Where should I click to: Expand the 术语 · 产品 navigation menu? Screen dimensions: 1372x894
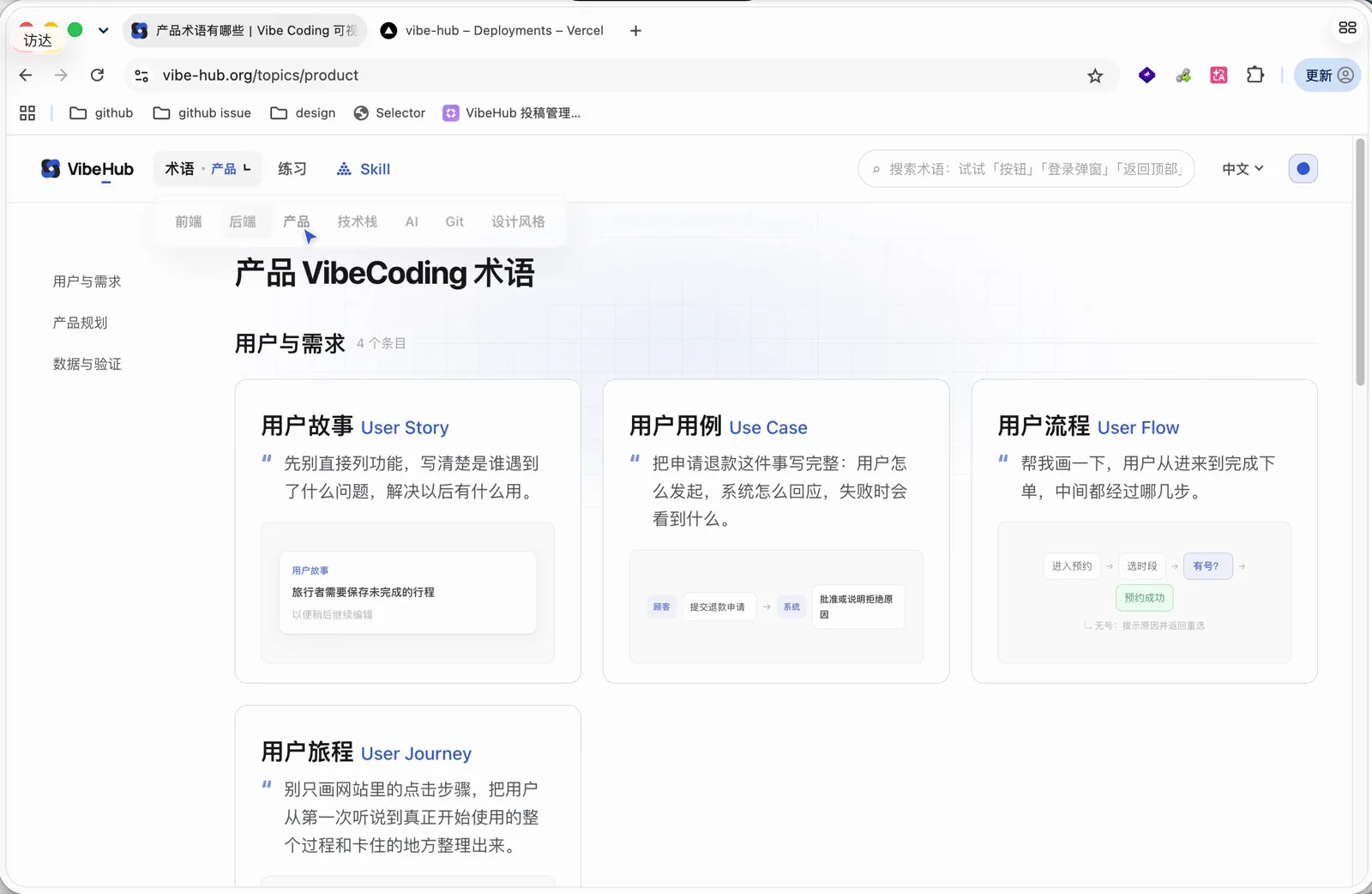point(208,169)
